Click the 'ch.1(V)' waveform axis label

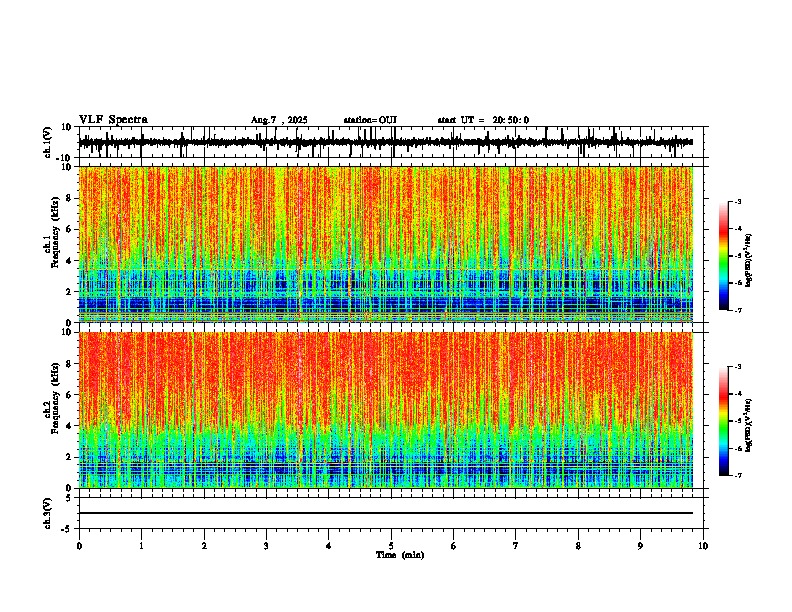coord(48,142)
